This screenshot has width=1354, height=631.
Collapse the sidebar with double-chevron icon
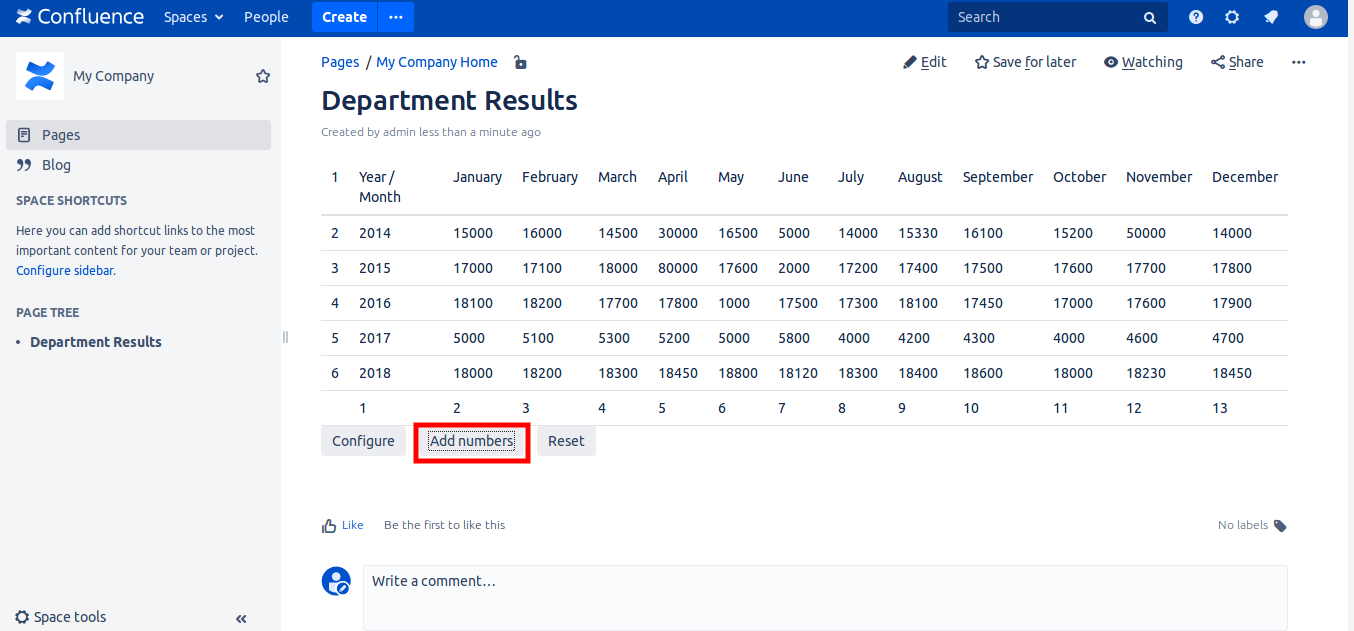(x=241, y=619)
